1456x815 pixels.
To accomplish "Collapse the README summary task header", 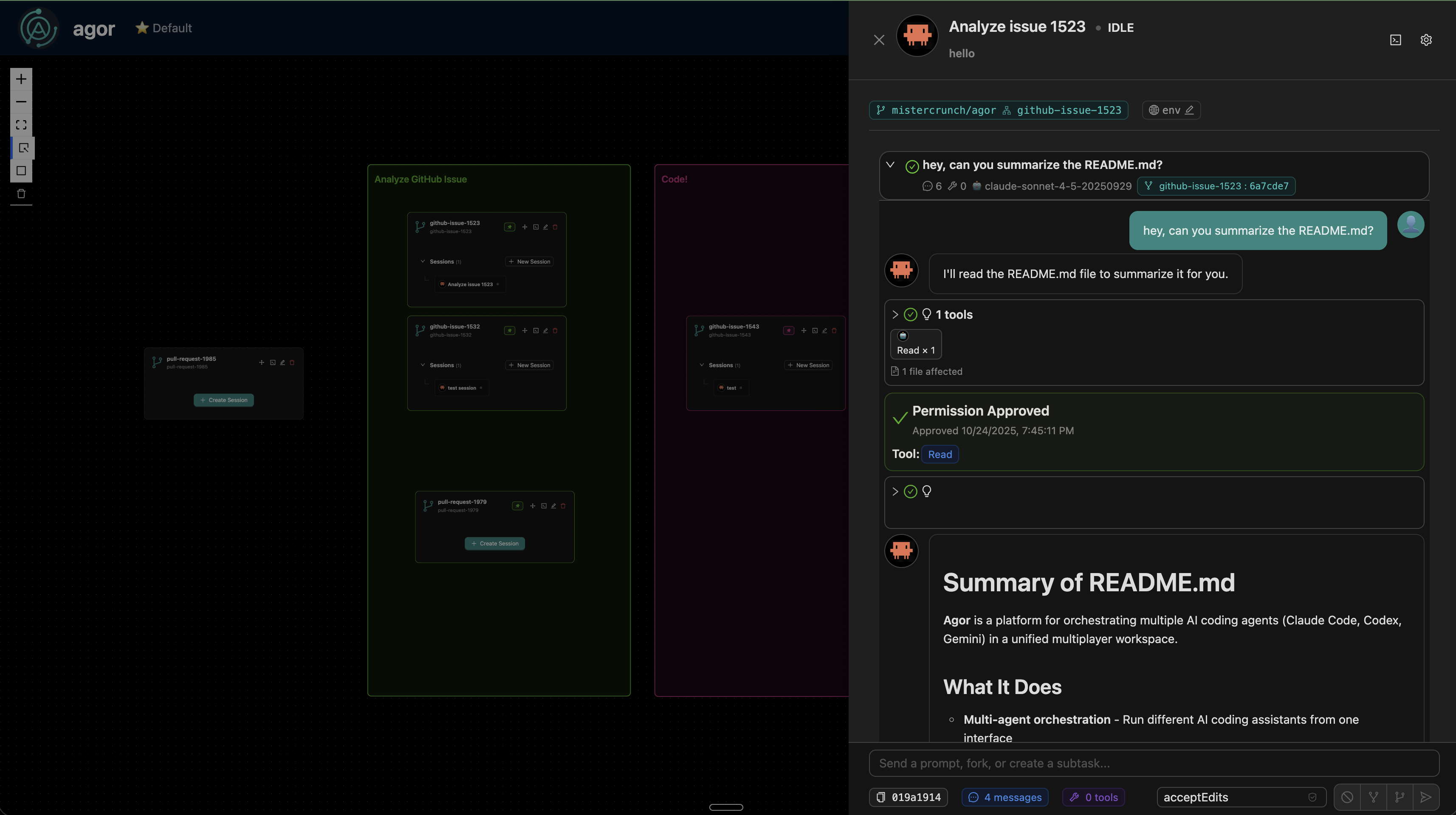I will pyautogui.click(x=890, y=165).
